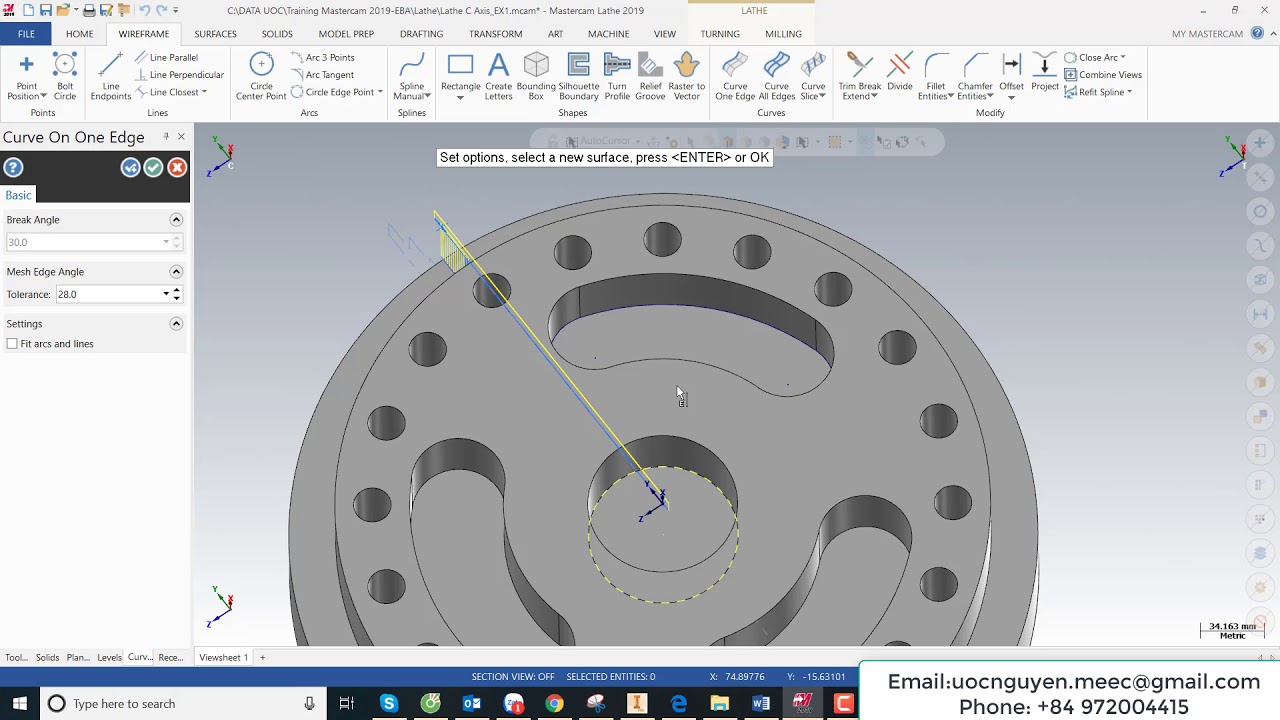The height and width of the screenshot is (720, 1280).
Task: Choose the Relief Groove tool
Action: (650, 77)
